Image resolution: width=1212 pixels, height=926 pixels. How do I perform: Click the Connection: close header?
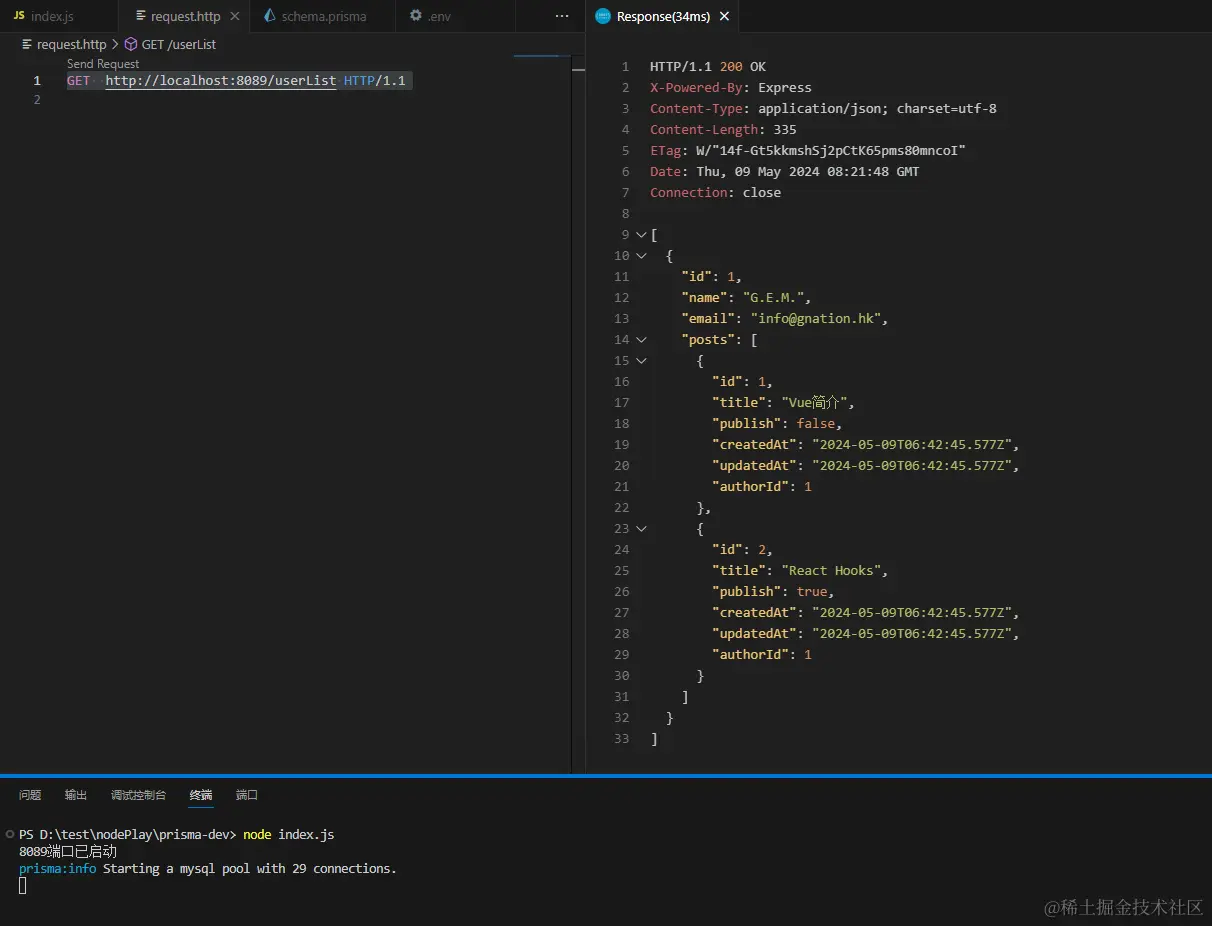pyautogui.click(x=716, y=193)
